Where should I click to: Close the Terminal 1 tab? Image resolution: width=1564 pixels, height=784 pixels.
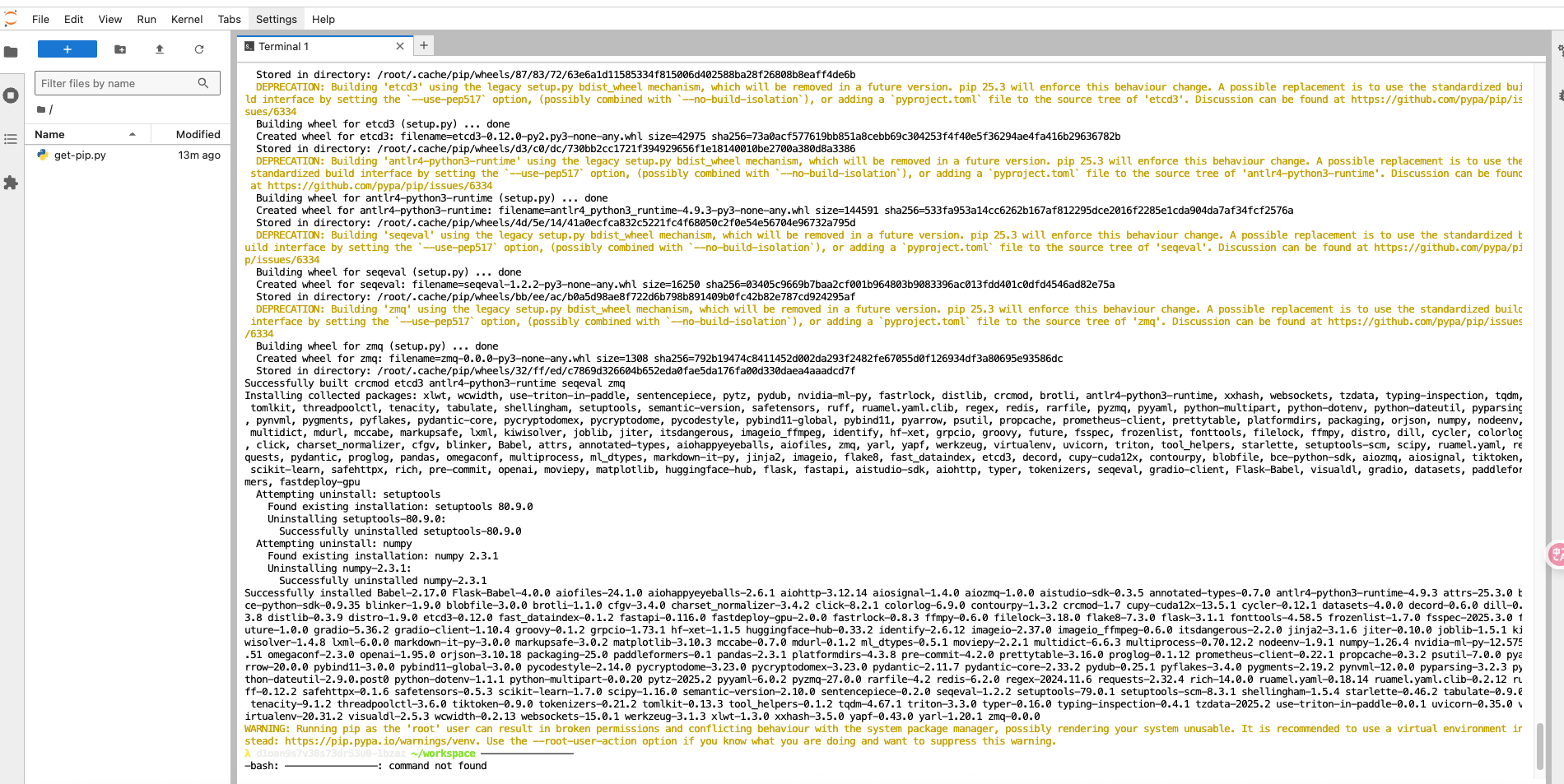pos(400,46)
